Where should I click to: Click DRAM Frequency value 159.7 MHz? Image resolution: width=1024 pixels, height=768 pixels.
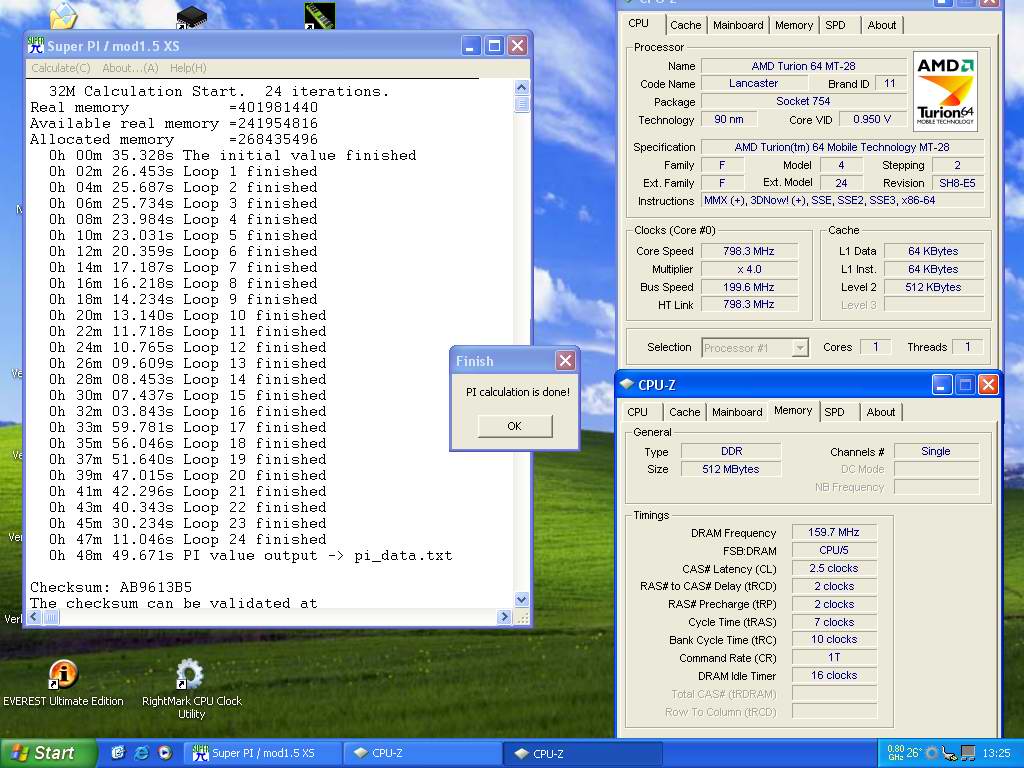coord(833,532)
